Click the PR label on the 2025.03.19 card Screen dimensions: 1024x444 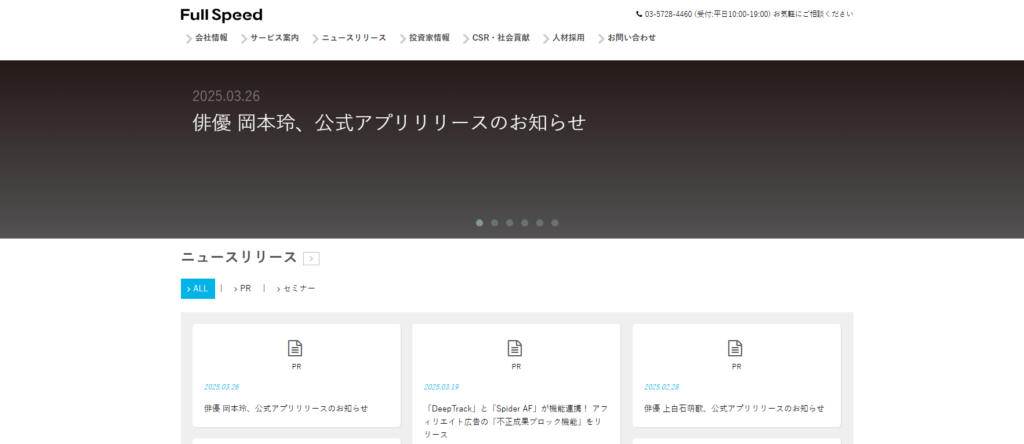coord(516,367)
